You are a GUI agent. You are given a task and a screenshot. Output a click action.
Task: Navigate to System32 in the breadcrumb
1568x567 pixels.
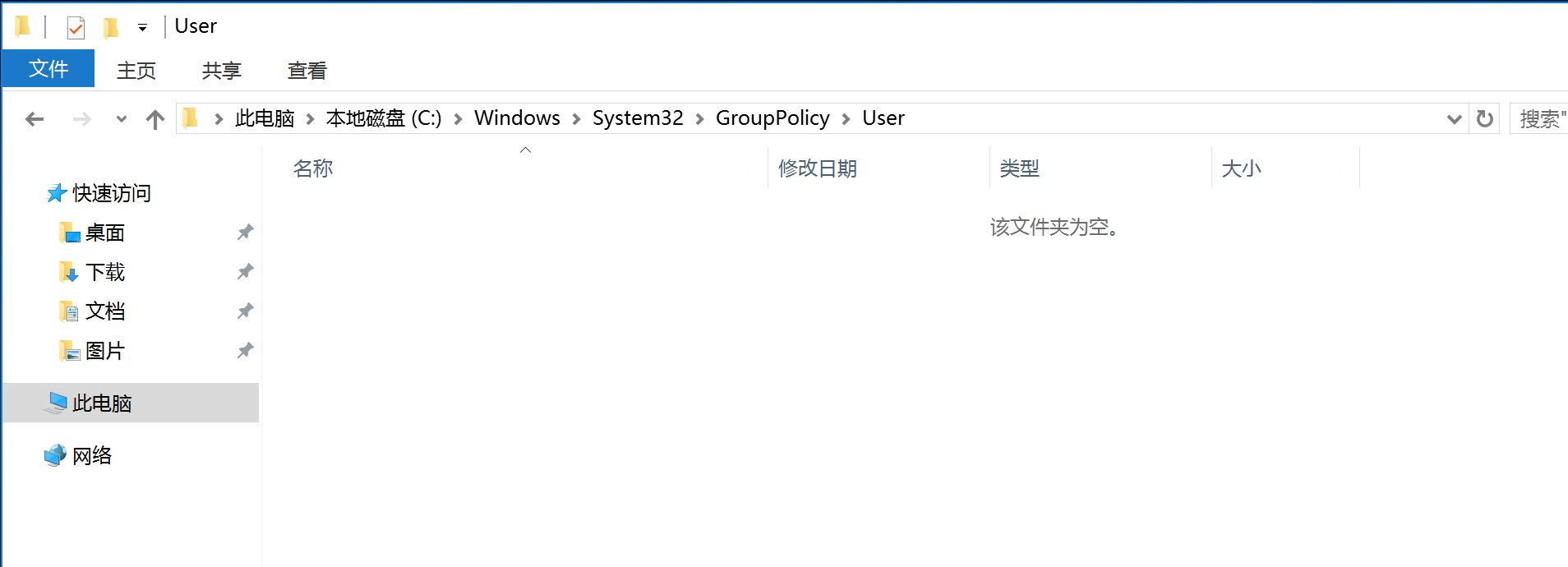pos(638,118)
